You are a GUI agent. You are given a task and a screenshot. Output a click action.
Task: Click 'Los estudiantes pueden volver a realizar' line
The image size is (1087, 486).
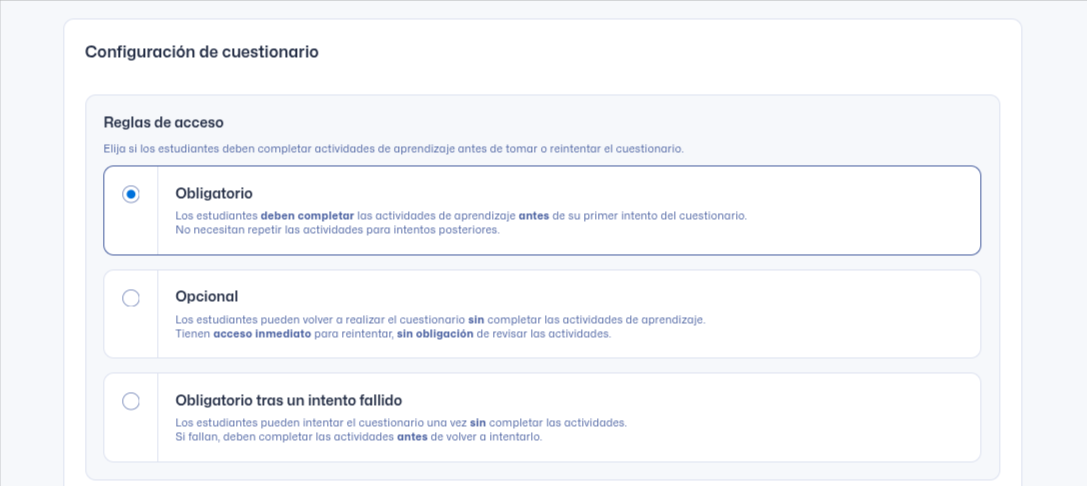click(x=320, y=320)
